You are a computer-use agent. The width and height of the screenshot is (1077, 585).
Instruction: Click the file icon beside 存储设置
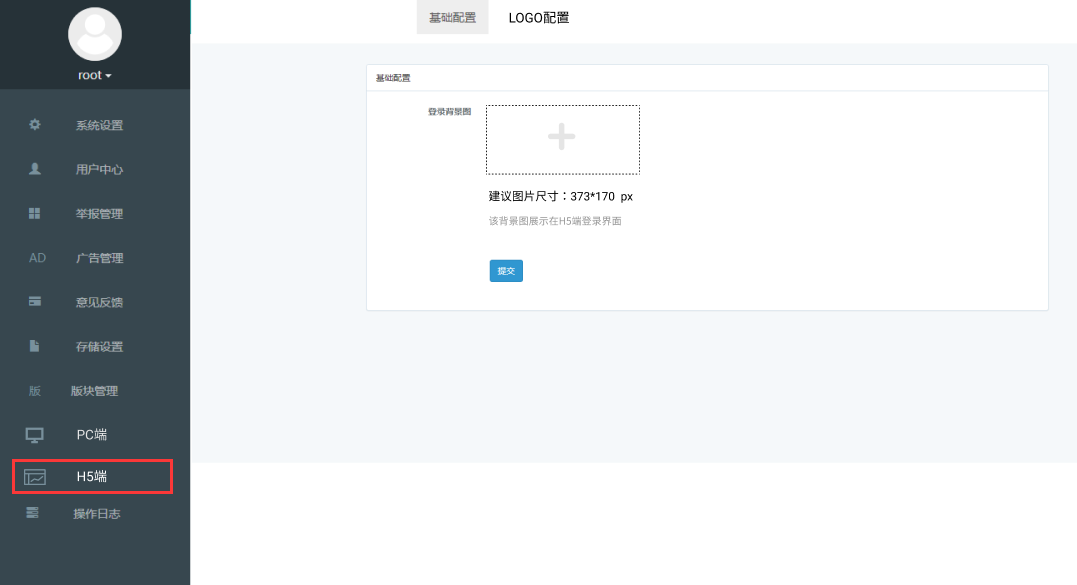click(x=34, y=346)
